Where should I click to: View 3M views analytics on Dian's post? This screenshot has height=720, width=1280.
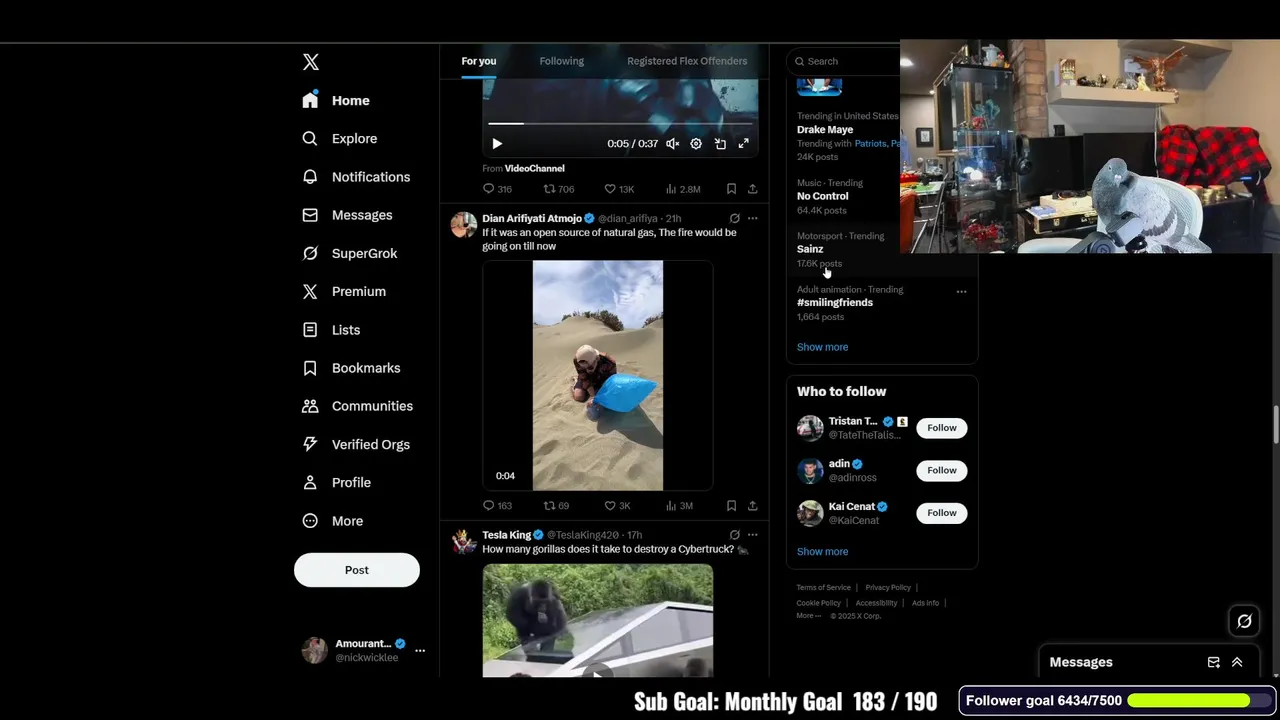[679, 506]
